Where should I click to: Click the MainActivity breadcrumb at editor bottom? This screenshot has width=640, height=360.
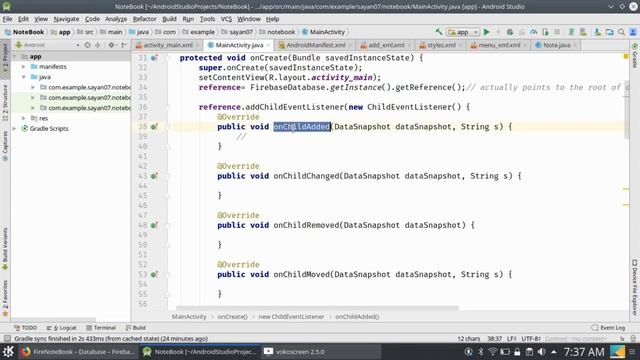pyautogui.click(x=189, y=317)
